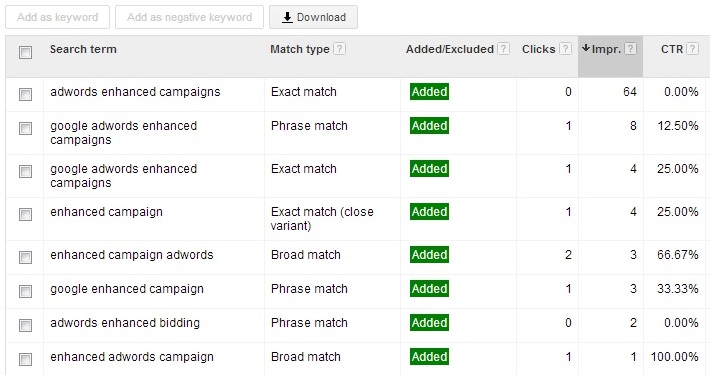This screenshot has width=710, height=375.
Task: Open the Clicks column help icon
Action: (x=565, y=48)
